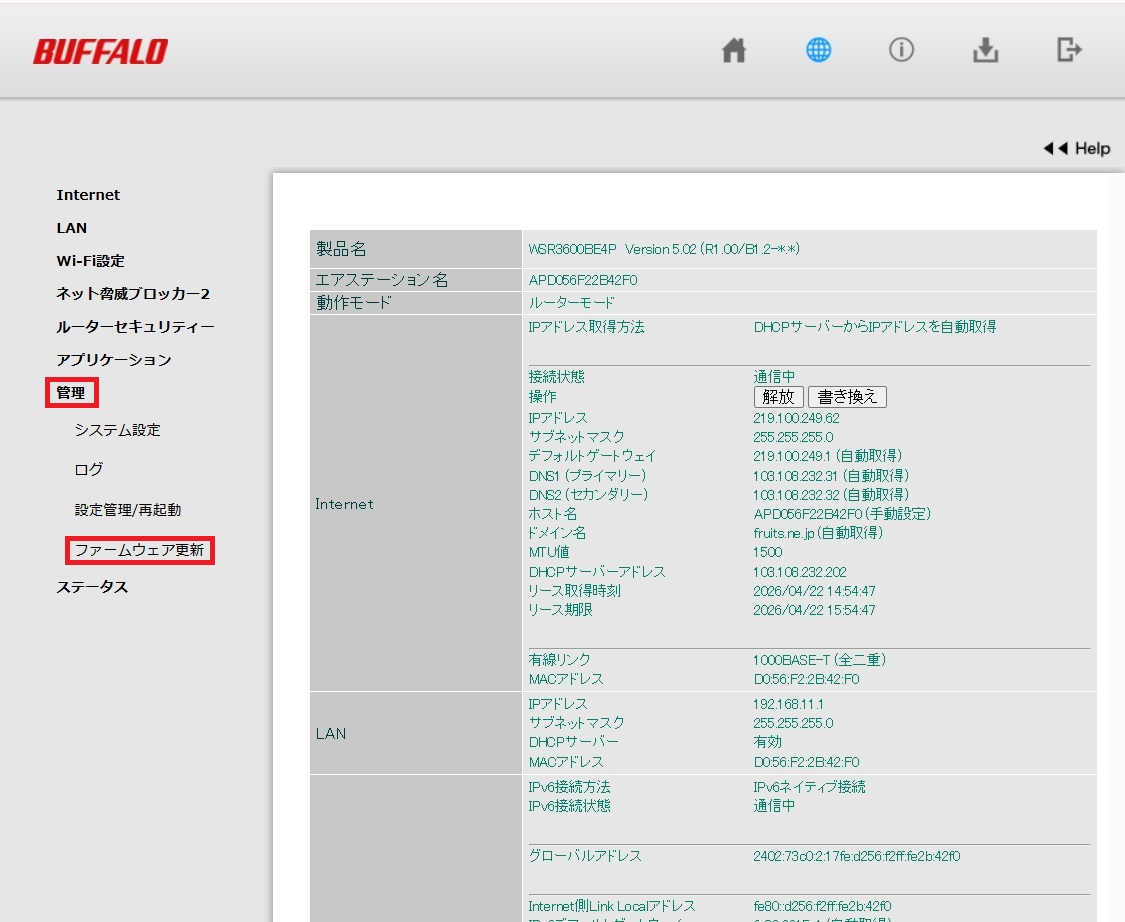The height and width of the screenshot is (922, 1125).
Task: Open the LAN menu item
Action: [72, 228]
